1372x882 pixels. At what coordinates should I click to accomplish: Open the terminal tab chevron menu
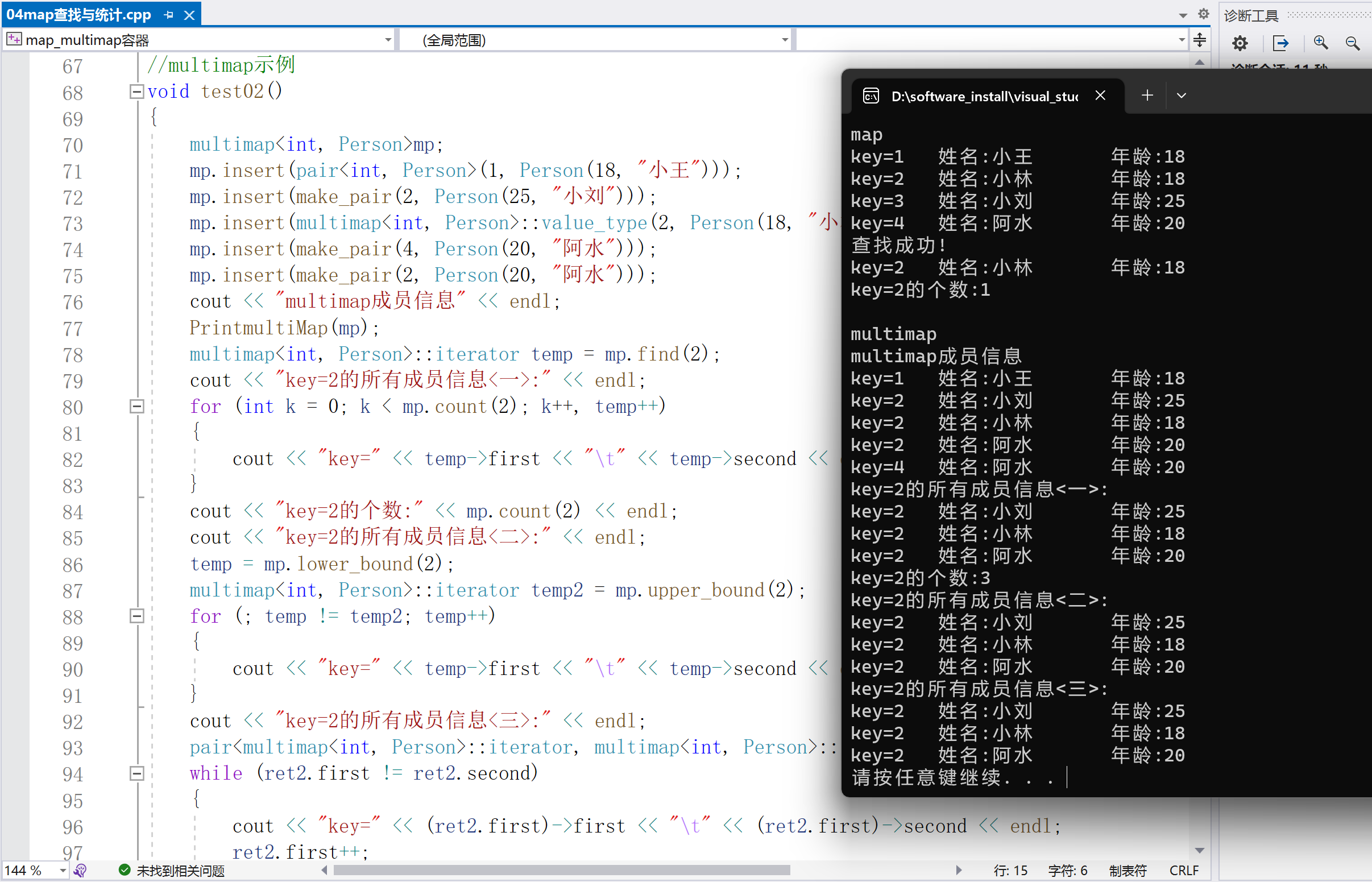[x=1182, y=96]
